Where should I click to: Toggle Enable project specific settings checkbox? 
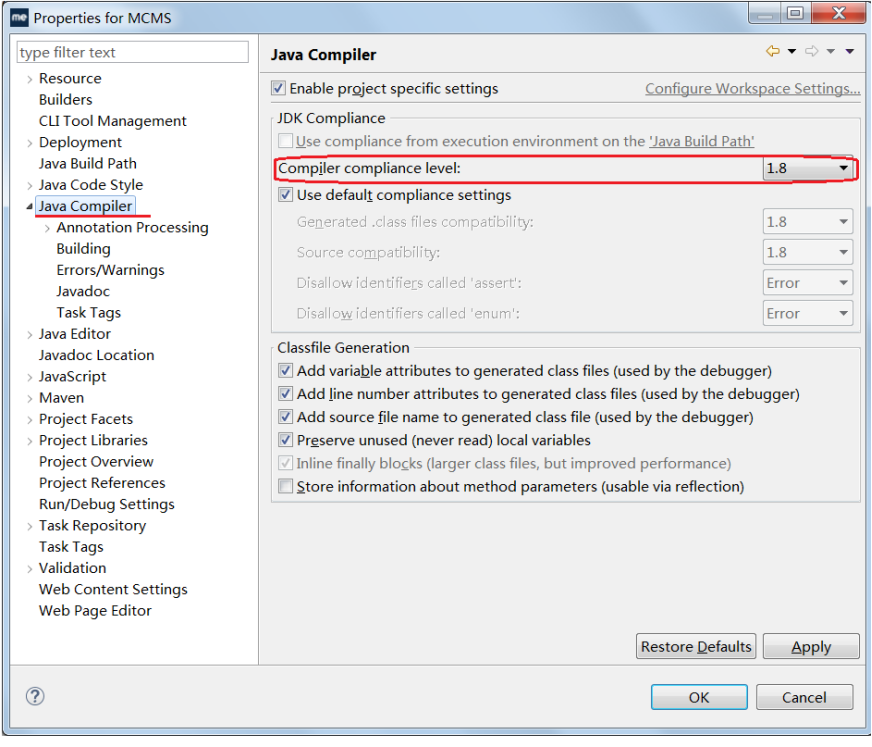279,88
